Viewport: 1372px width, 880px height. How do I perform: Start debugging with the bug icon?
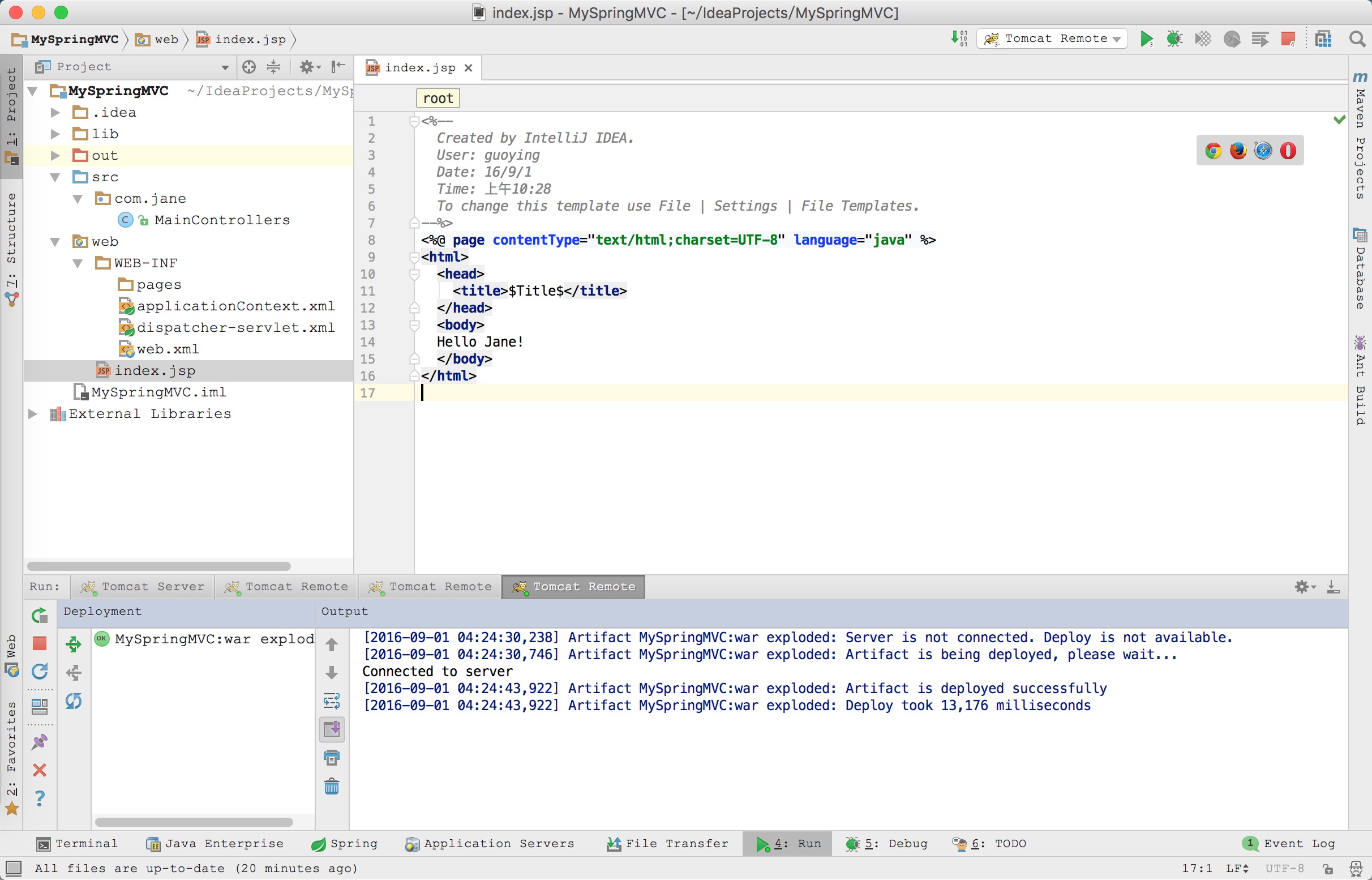pos(1174,39)
